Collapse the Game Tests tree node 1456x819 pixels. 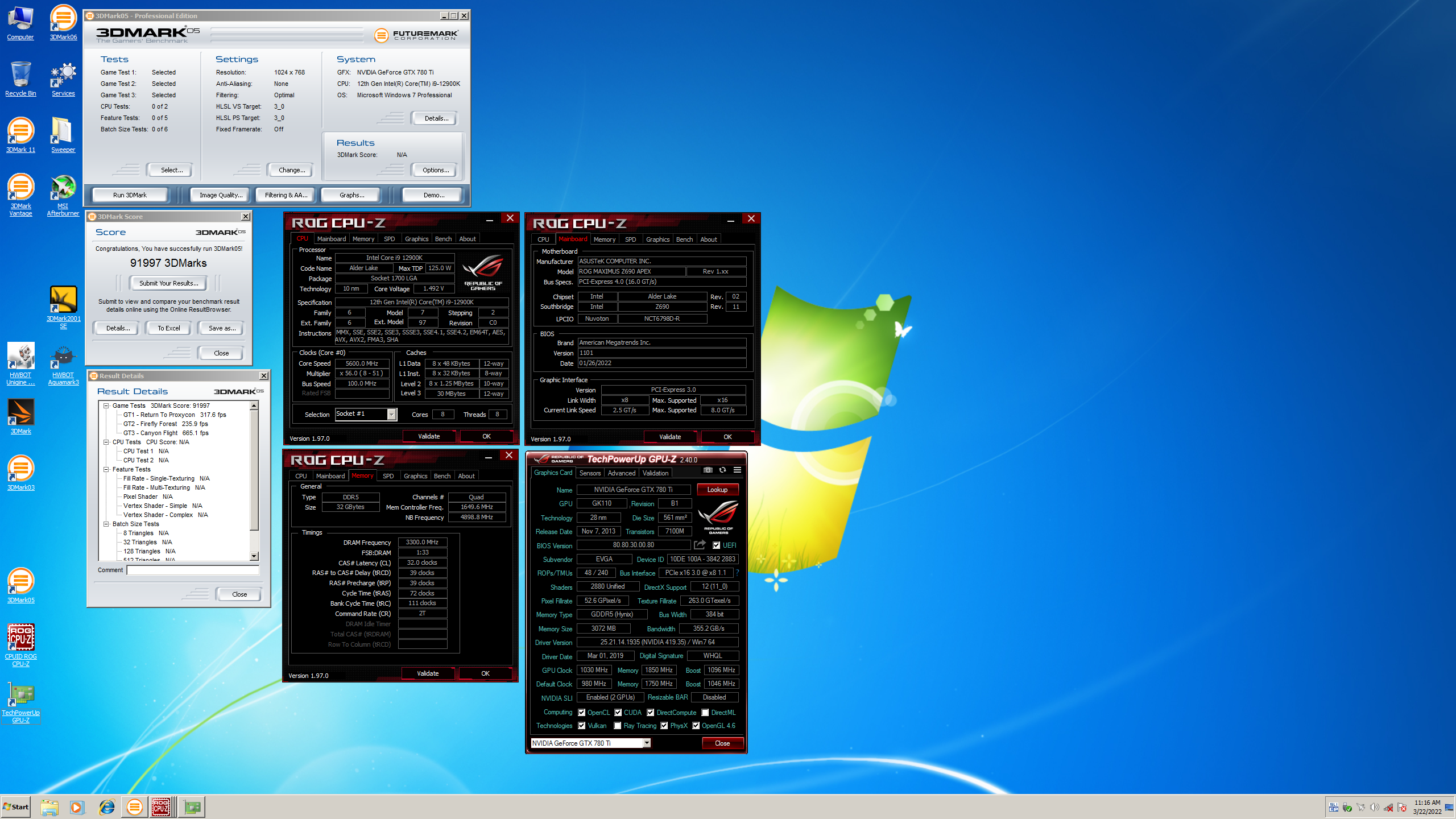pyautogui.click(x=106, y=406)
